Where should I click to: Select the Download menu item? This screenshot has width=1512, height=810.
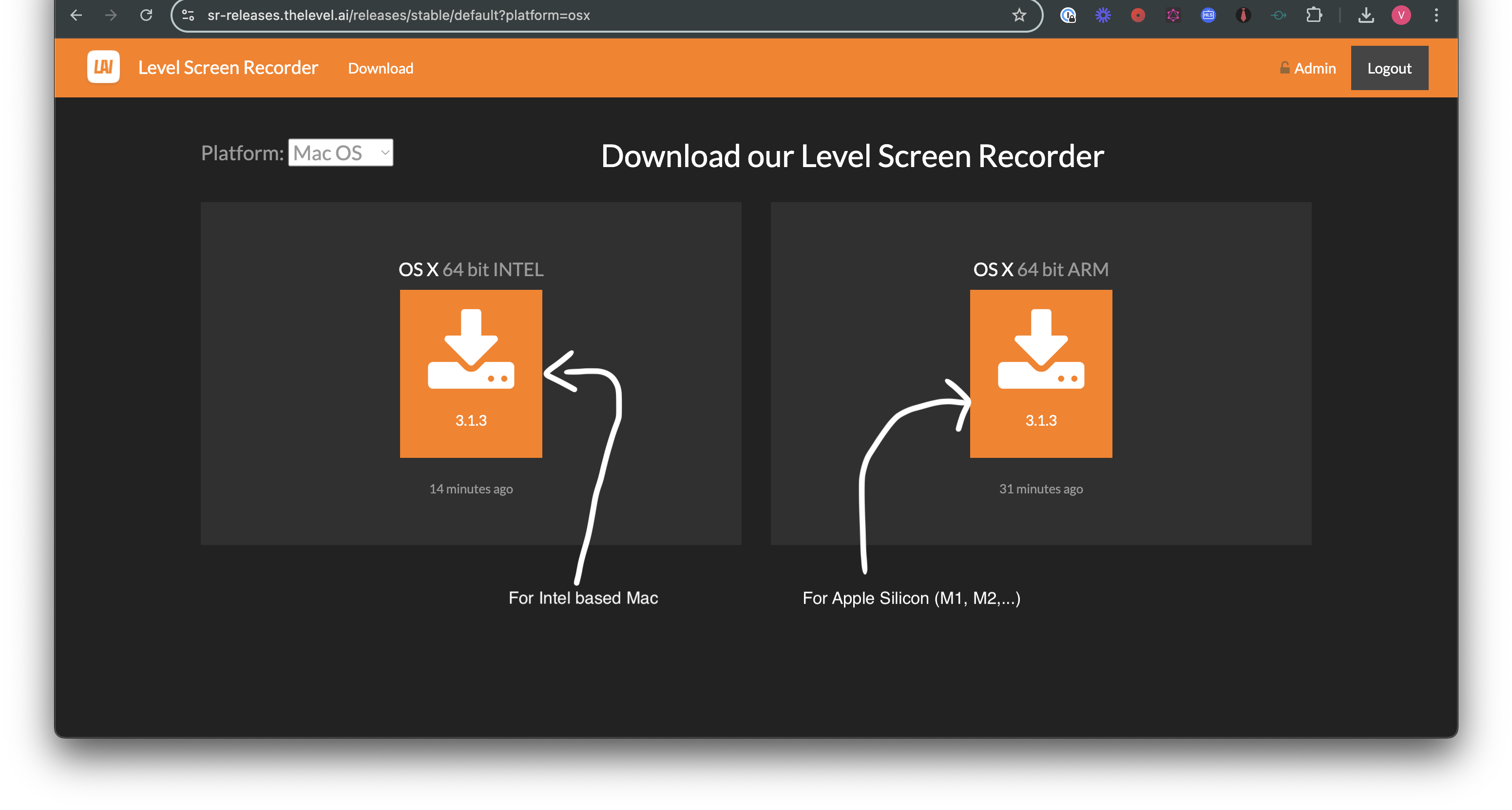(x=381, y=67)
